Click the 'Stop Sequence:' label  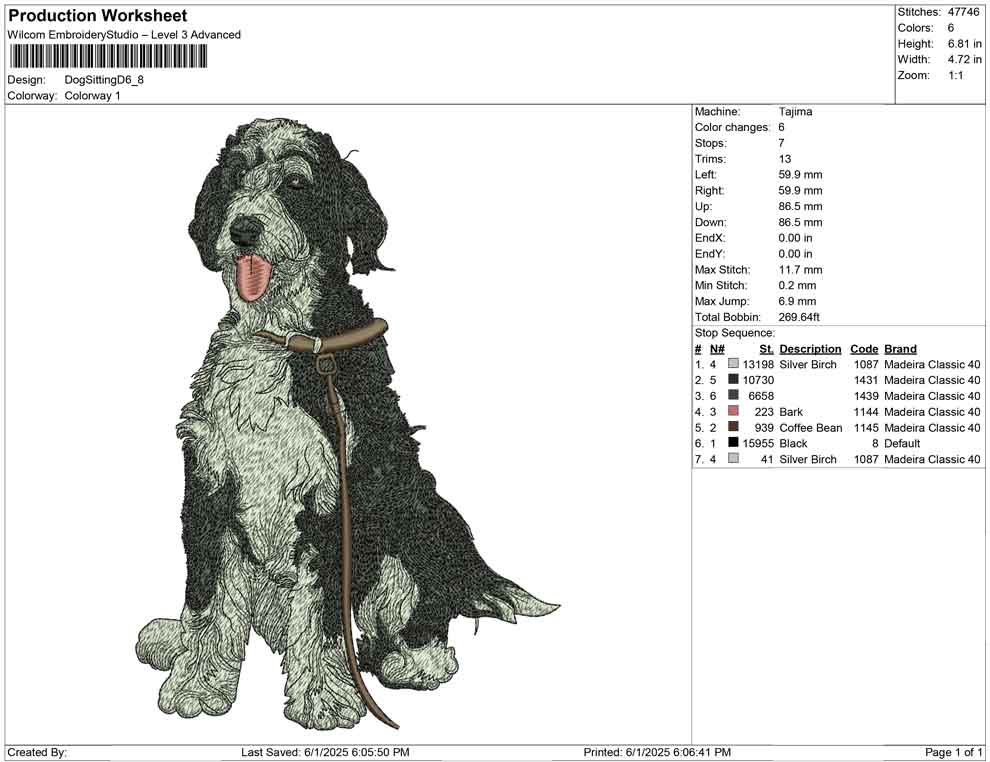click(734, 333)
